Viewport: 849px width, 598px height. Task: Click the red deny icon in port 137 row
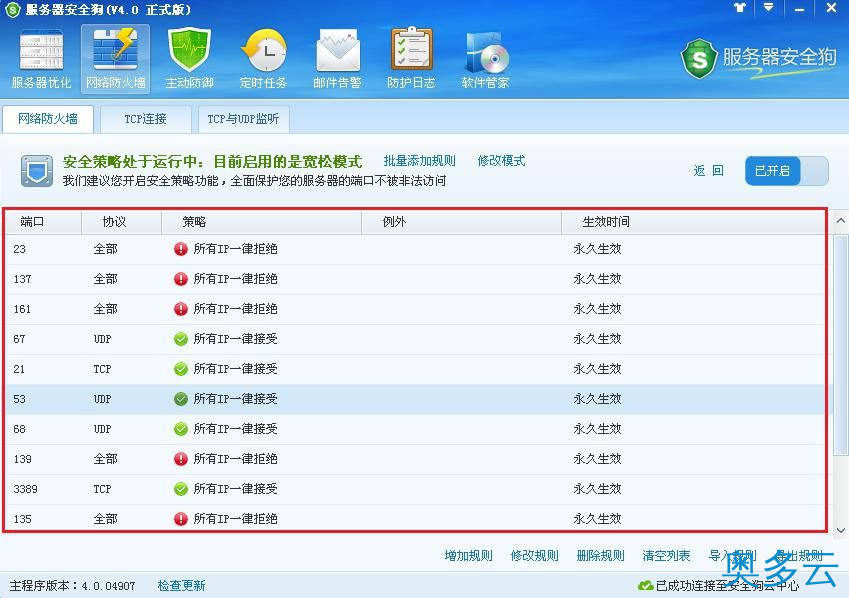tap(181, 279)
